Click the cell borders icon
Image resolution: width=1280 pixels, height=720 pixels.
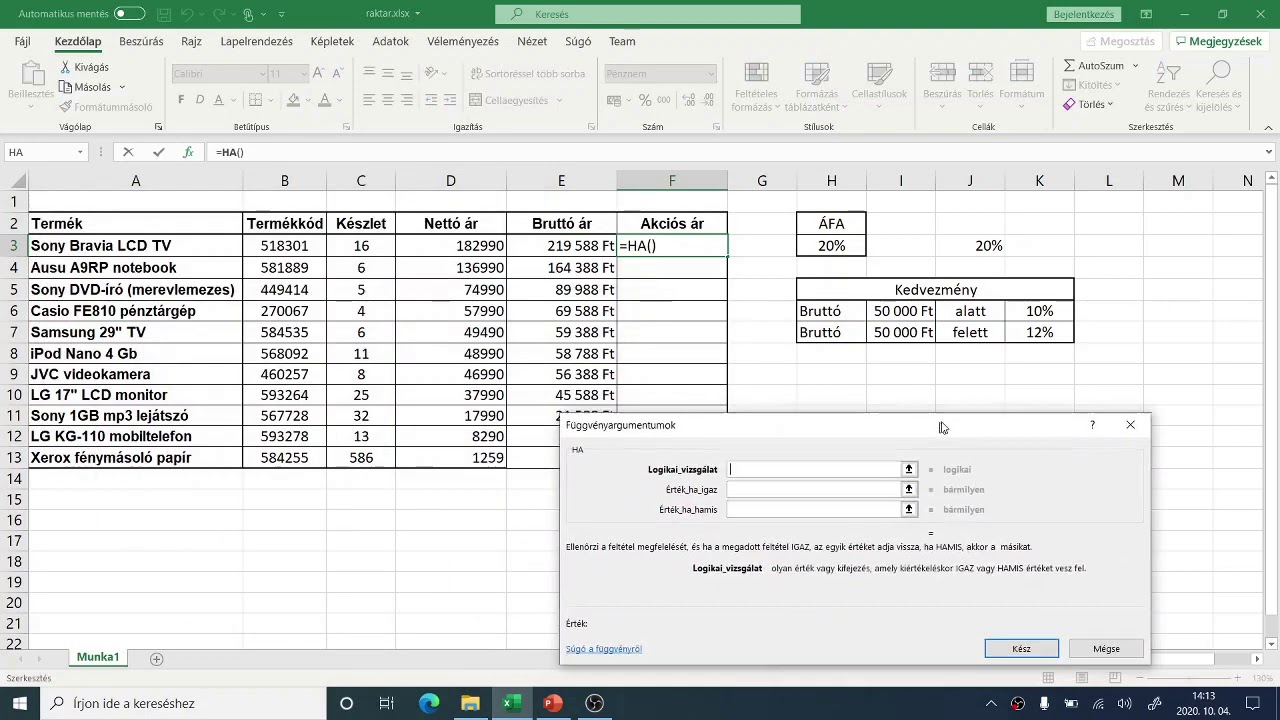click(255, 100)
